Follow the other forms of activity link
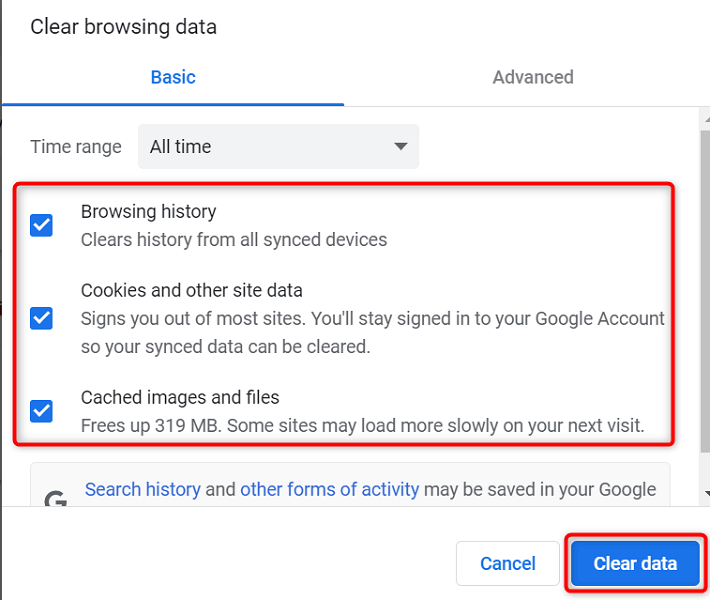 tap(329, 489)
